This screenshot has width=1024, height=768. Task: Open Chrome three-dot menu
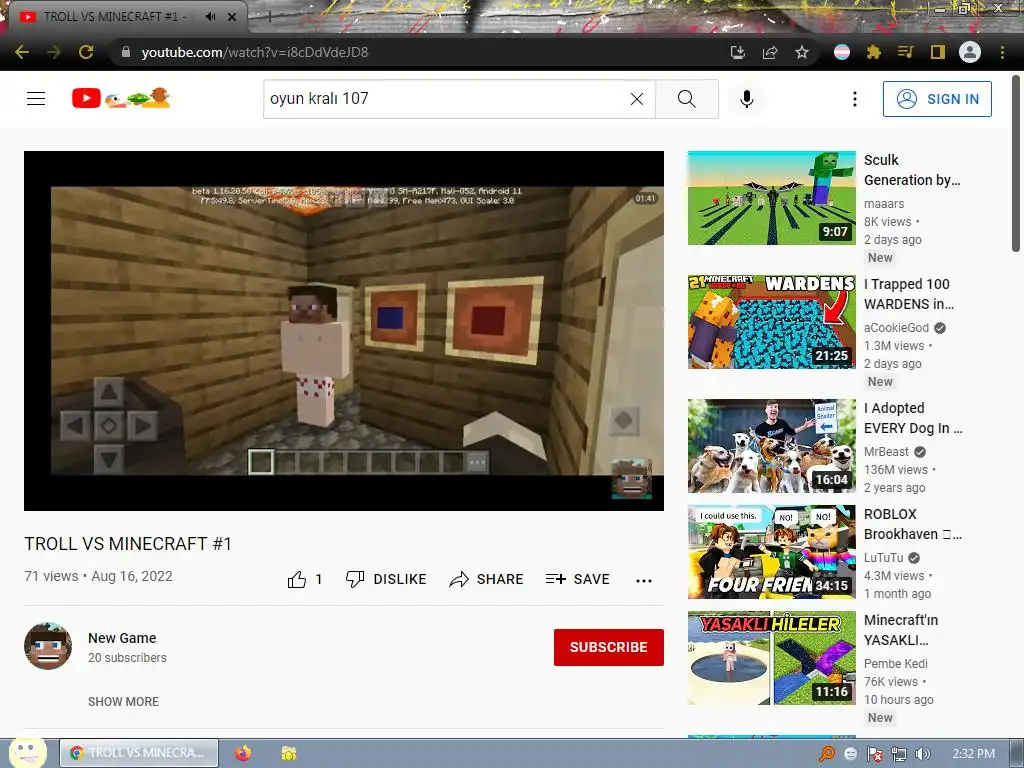click(x=1002, y=52)
